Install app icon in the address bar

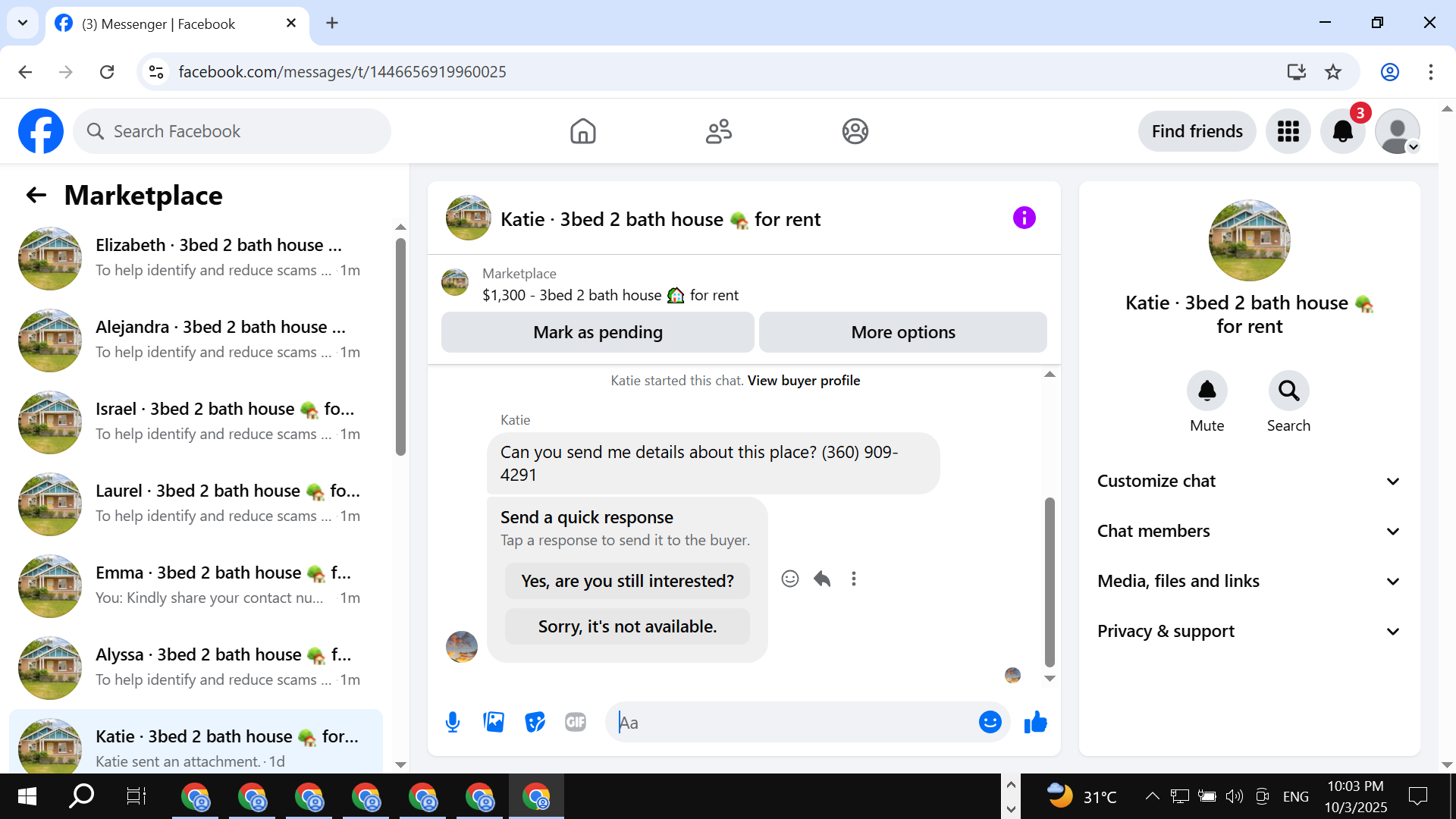[x=1297, y=72]
